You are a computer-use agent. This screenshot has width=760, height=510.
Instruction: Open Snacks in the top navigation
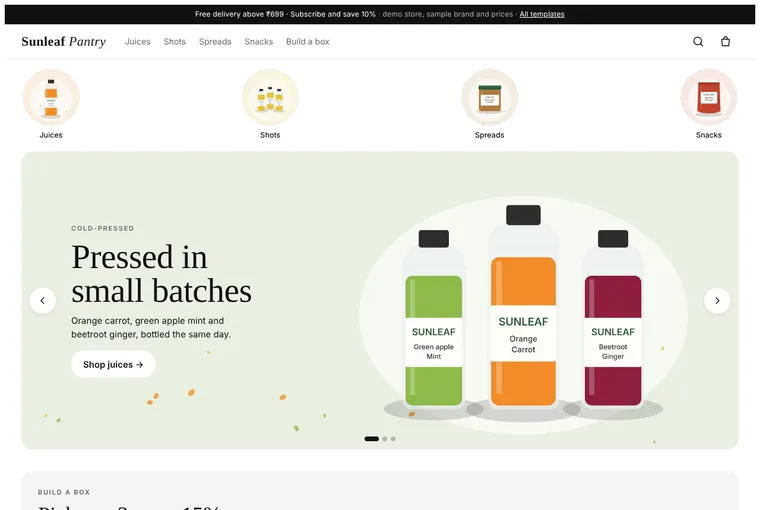point(259,42)
